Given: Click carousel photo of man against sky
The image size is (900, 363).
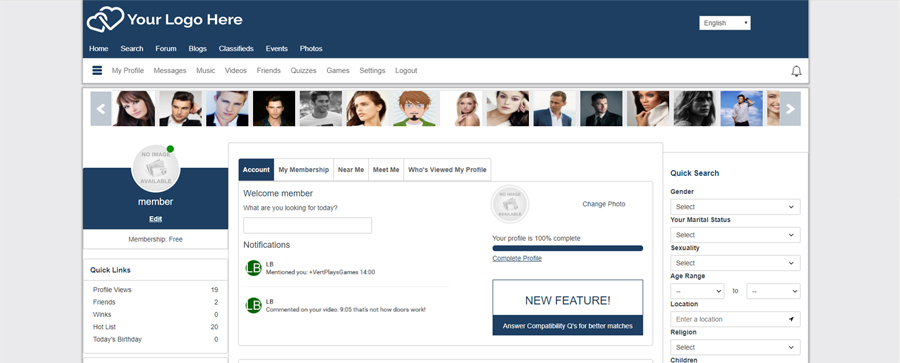Looking at the screenshot, I should point(742,109).
